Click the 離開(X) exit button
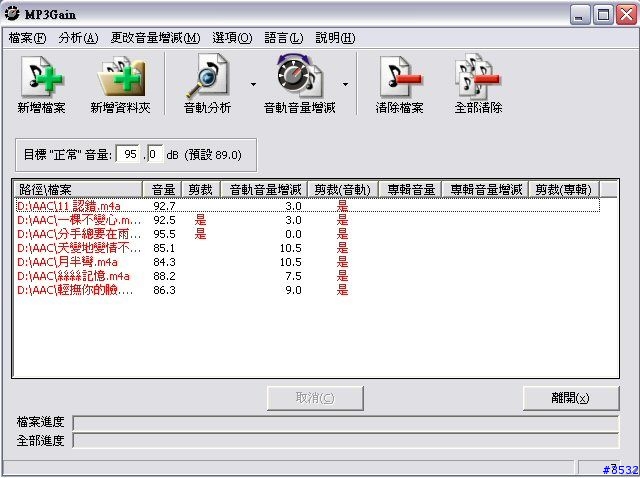 [x=571, y=398]
